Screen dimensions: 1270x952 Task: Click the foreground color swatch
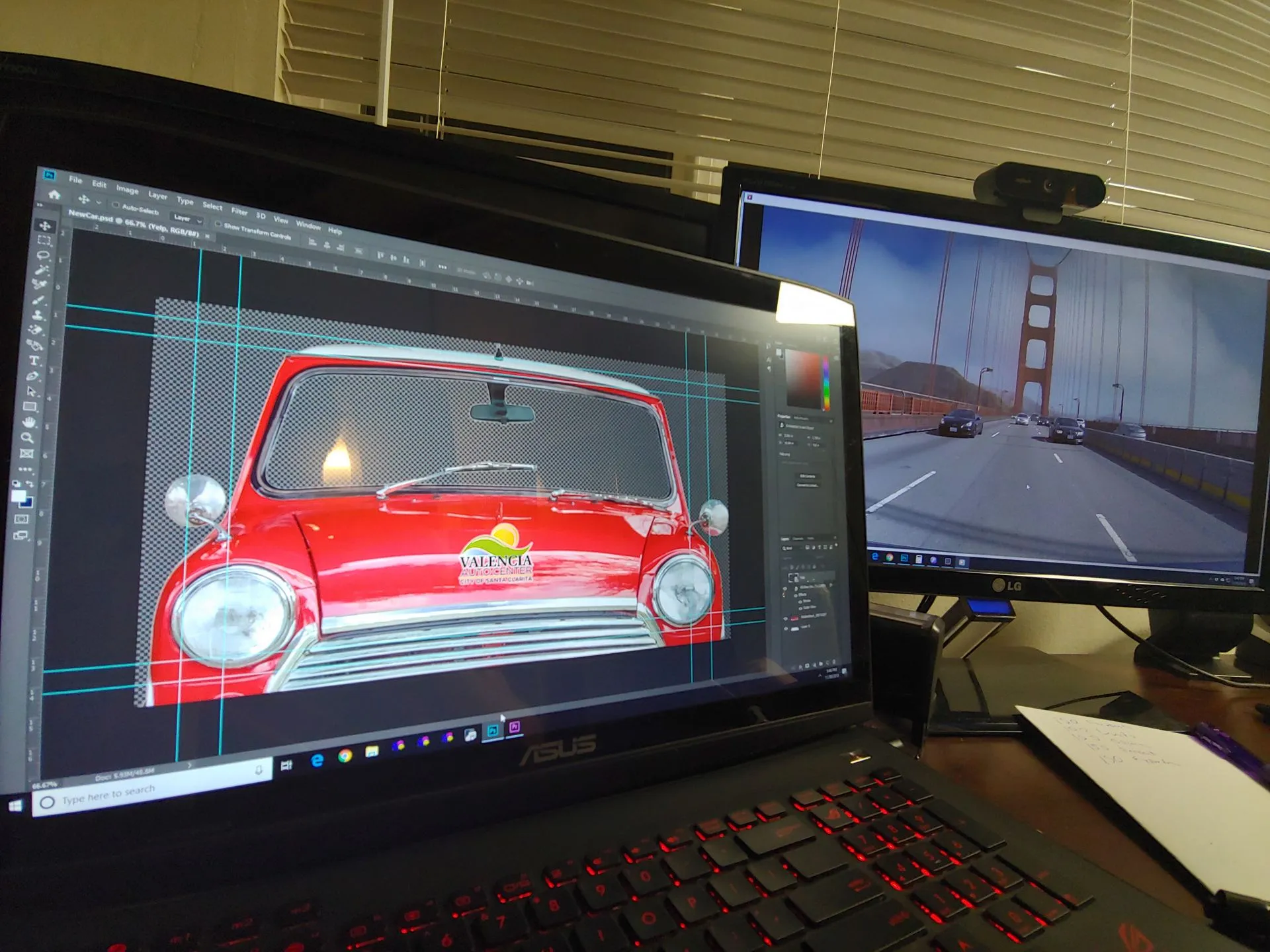point(18,495)
